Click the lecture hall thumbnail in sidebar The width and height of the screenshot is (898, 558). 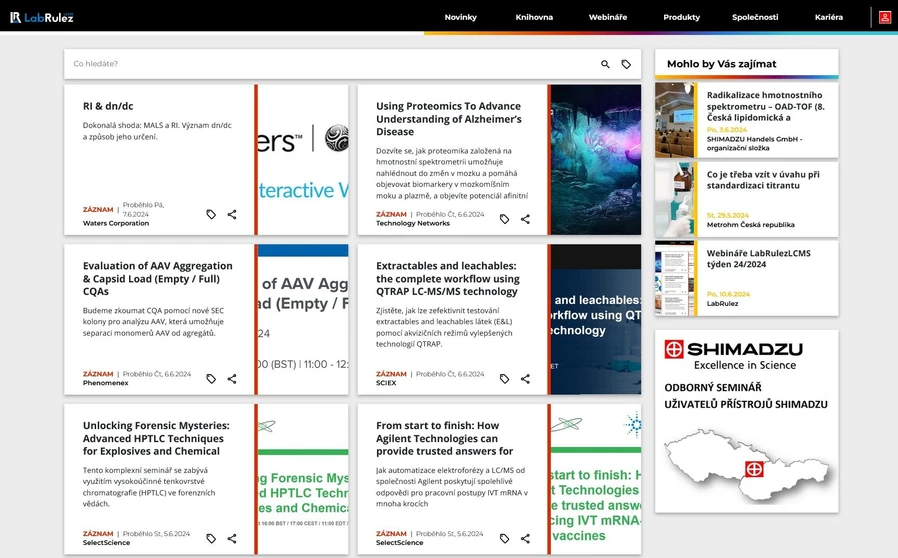pos(675,120)
